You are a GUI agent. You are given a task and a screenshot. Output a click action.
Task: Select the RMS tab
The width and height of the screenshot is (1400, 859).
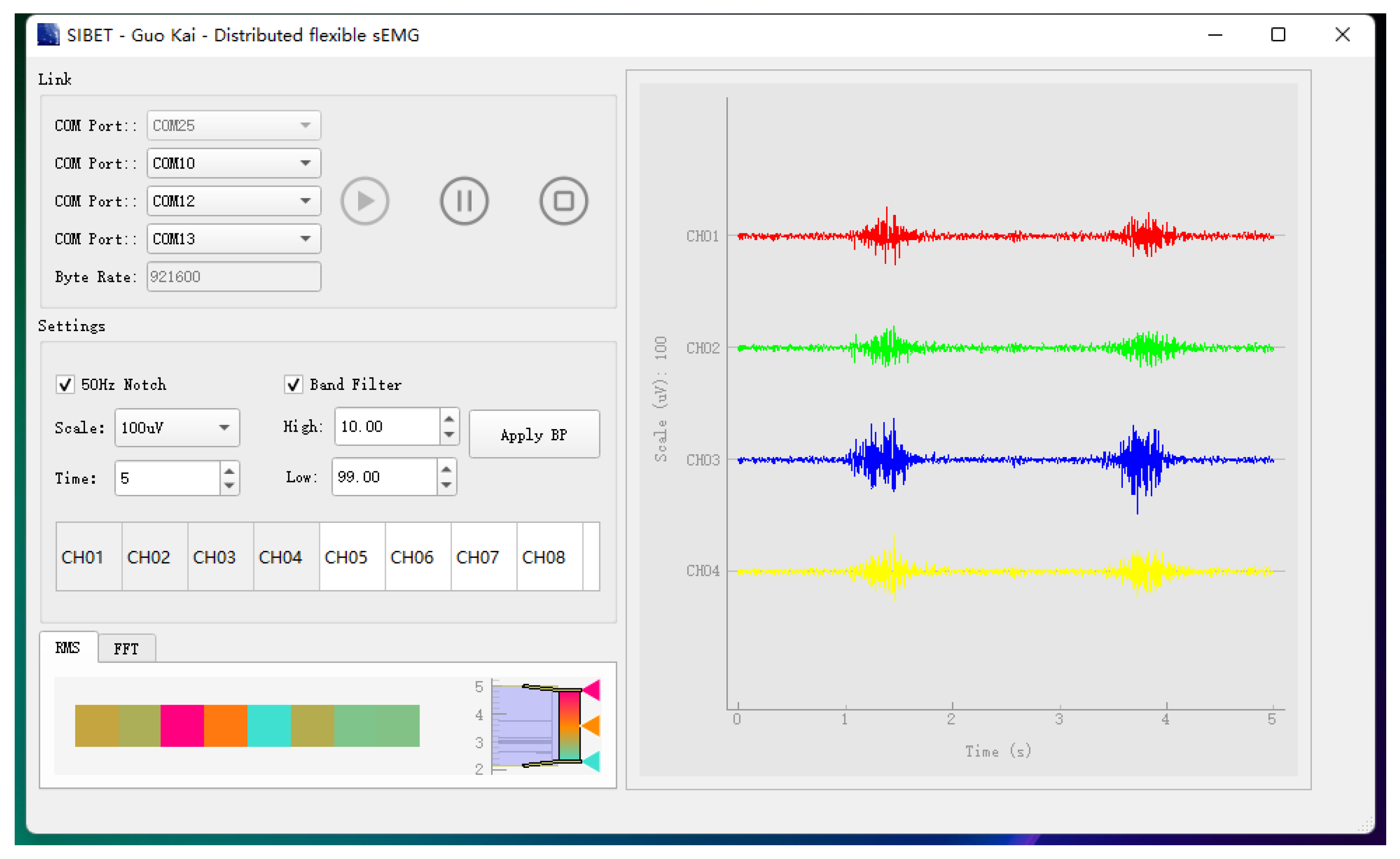(68, 647)
